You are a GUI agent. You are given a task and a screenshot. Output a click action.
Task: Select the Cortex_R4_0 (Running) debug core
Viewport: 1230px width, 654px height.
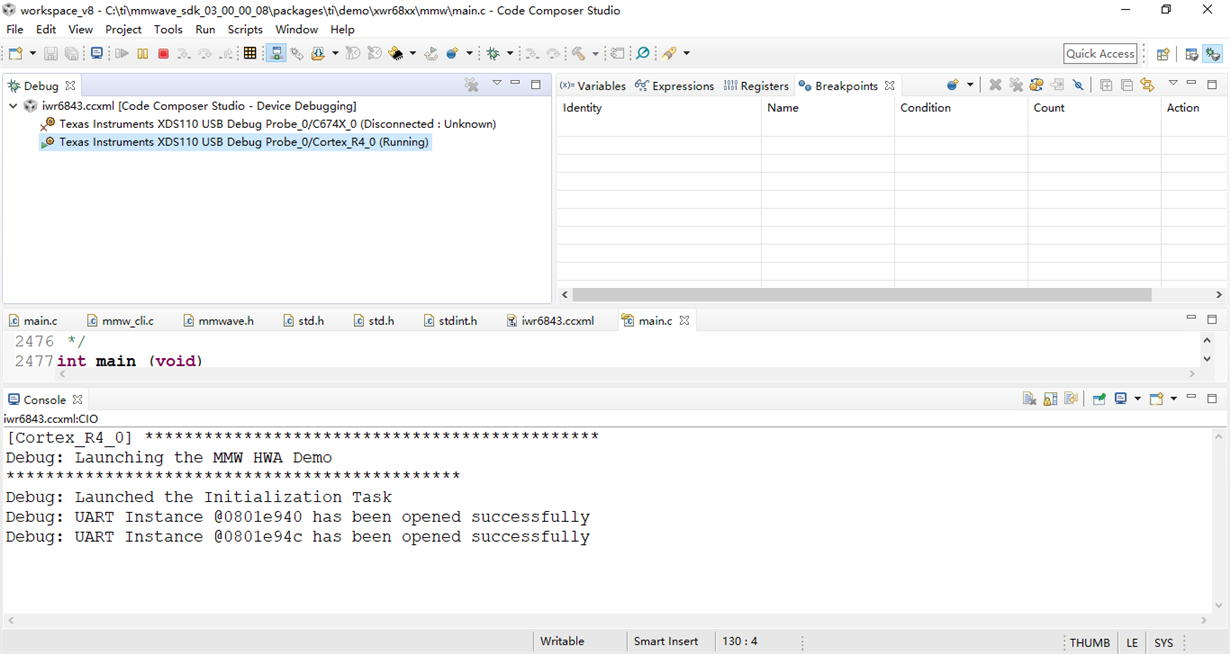[x=236, y=142]
